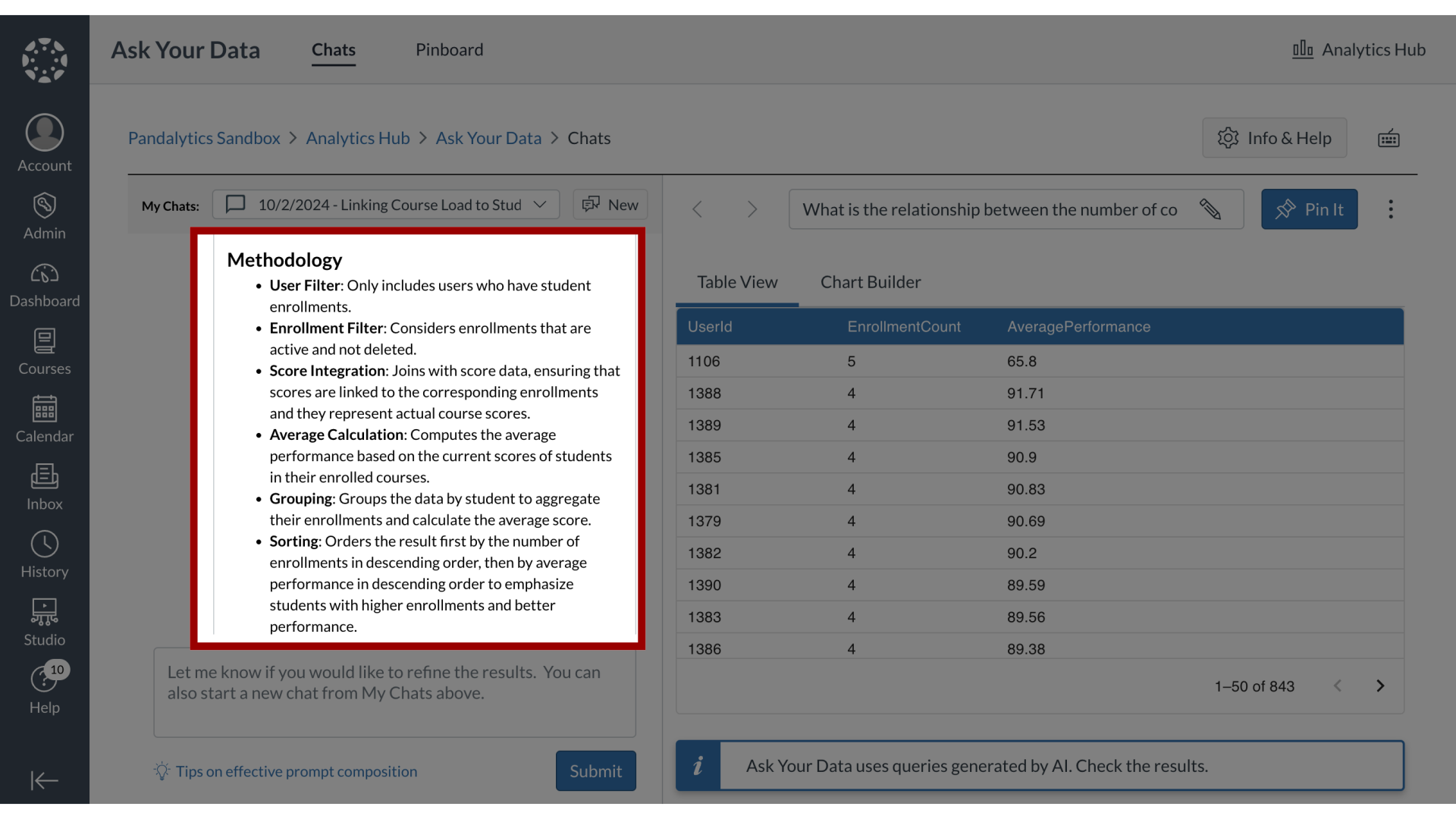Click the Pin It button
1456x819 pixels.
[x=1309, y=209]
